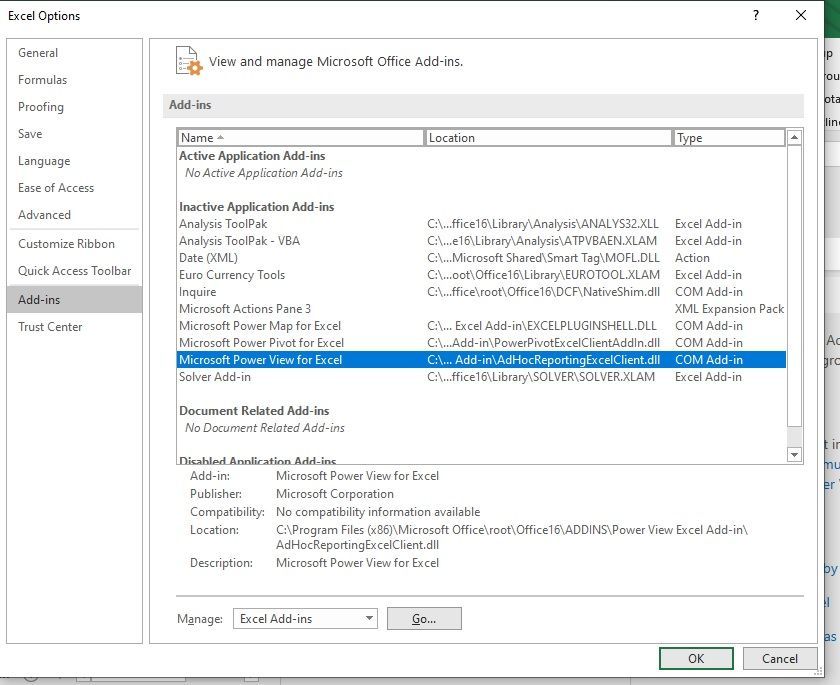840x685 pixels.
Task: Click the SOLVER.XLAM location cell
Action: click(x=541, y=377)
